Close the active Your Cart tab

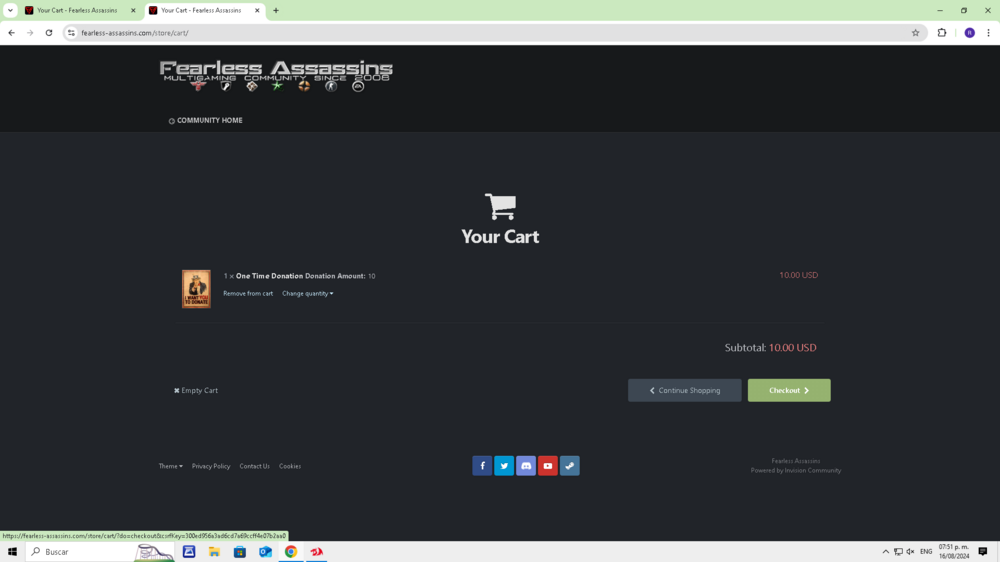pyautogui.click(x=257, y=10)
